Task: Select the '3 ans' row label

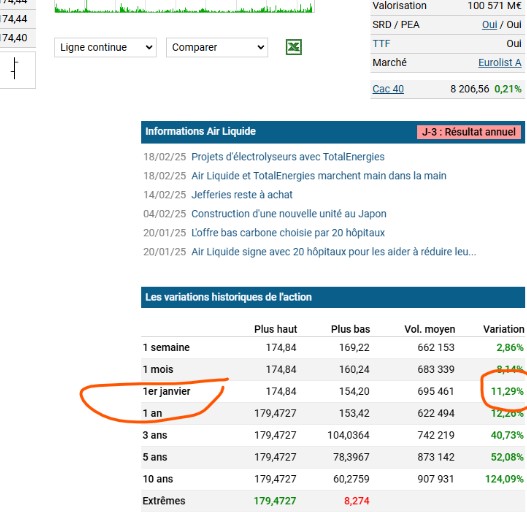Action: click(155, 435)
